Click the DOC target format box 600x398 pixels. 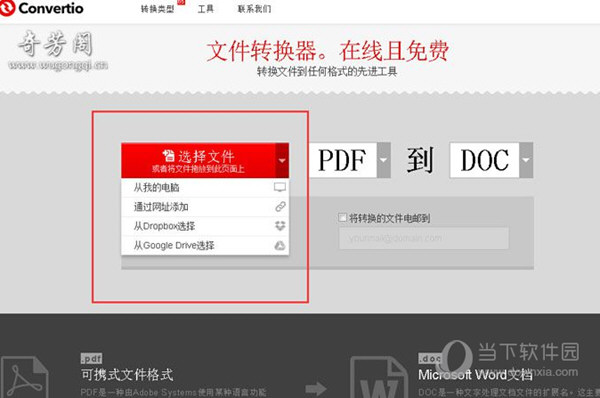click(x=484, y=160)
